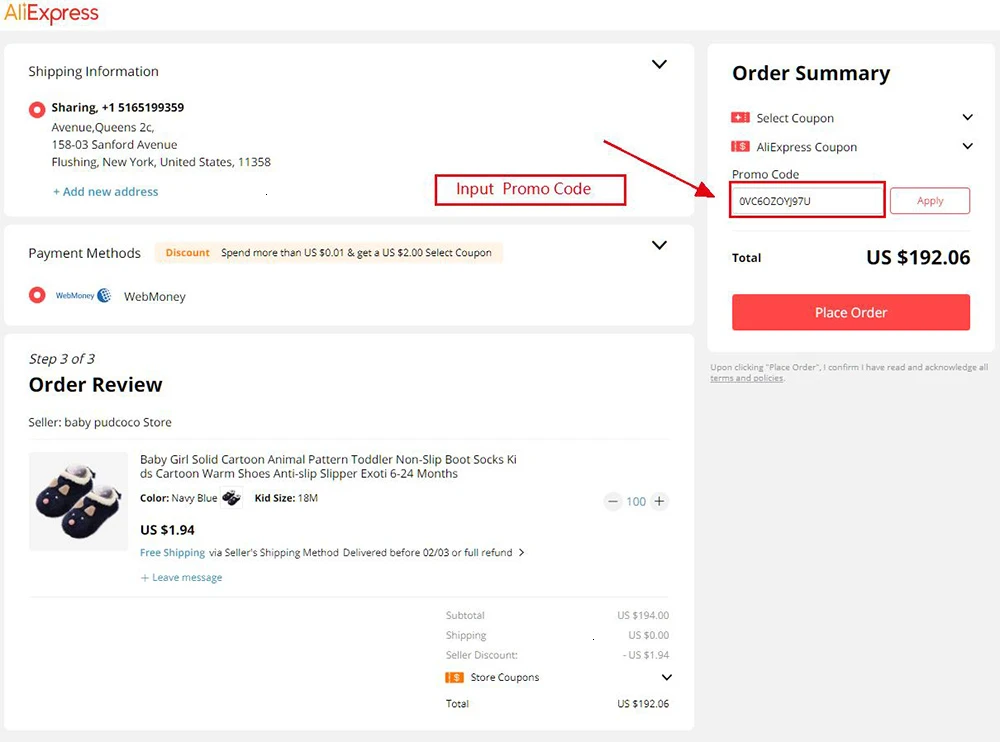Click the item price US $1.94
The image size is (1000, 742).
[x=167, y=530]
